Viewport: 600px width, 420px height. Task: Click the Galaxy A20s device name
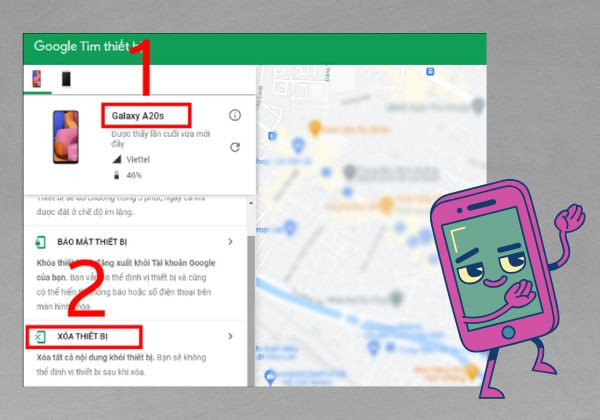click(x=138, y=116)
